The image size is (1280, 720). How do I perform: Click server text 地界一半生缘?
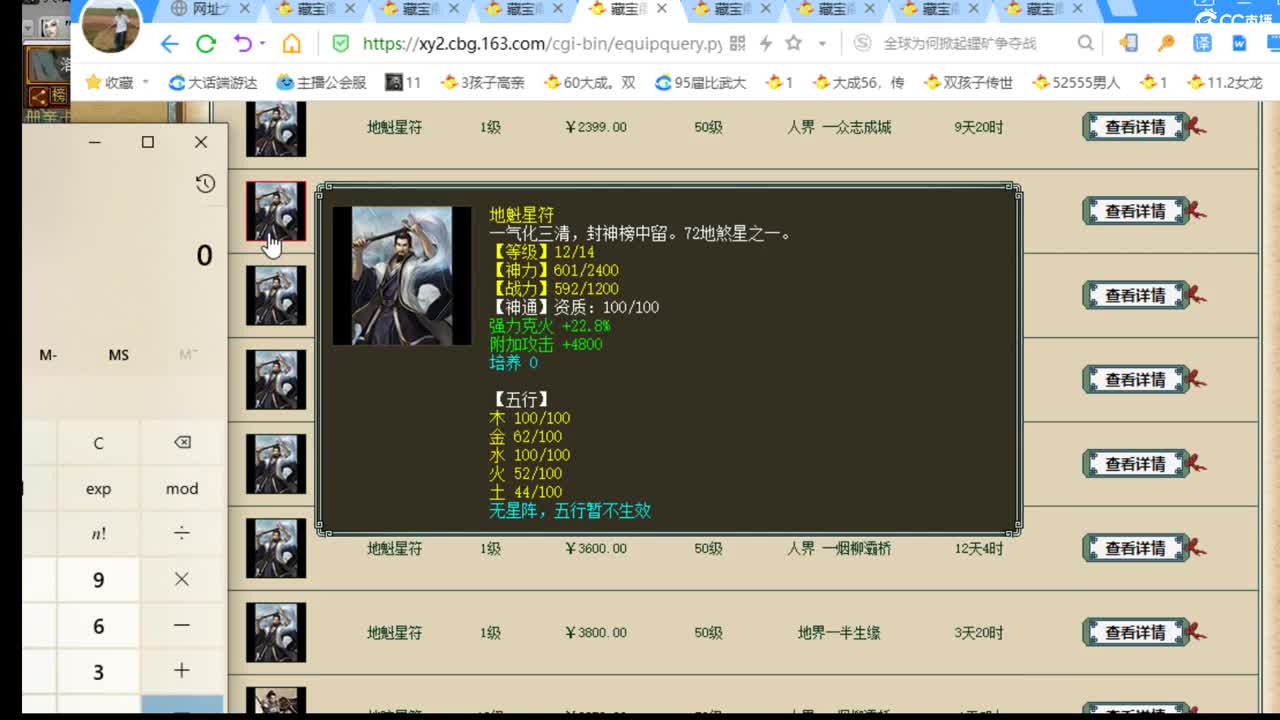[839, 632]
